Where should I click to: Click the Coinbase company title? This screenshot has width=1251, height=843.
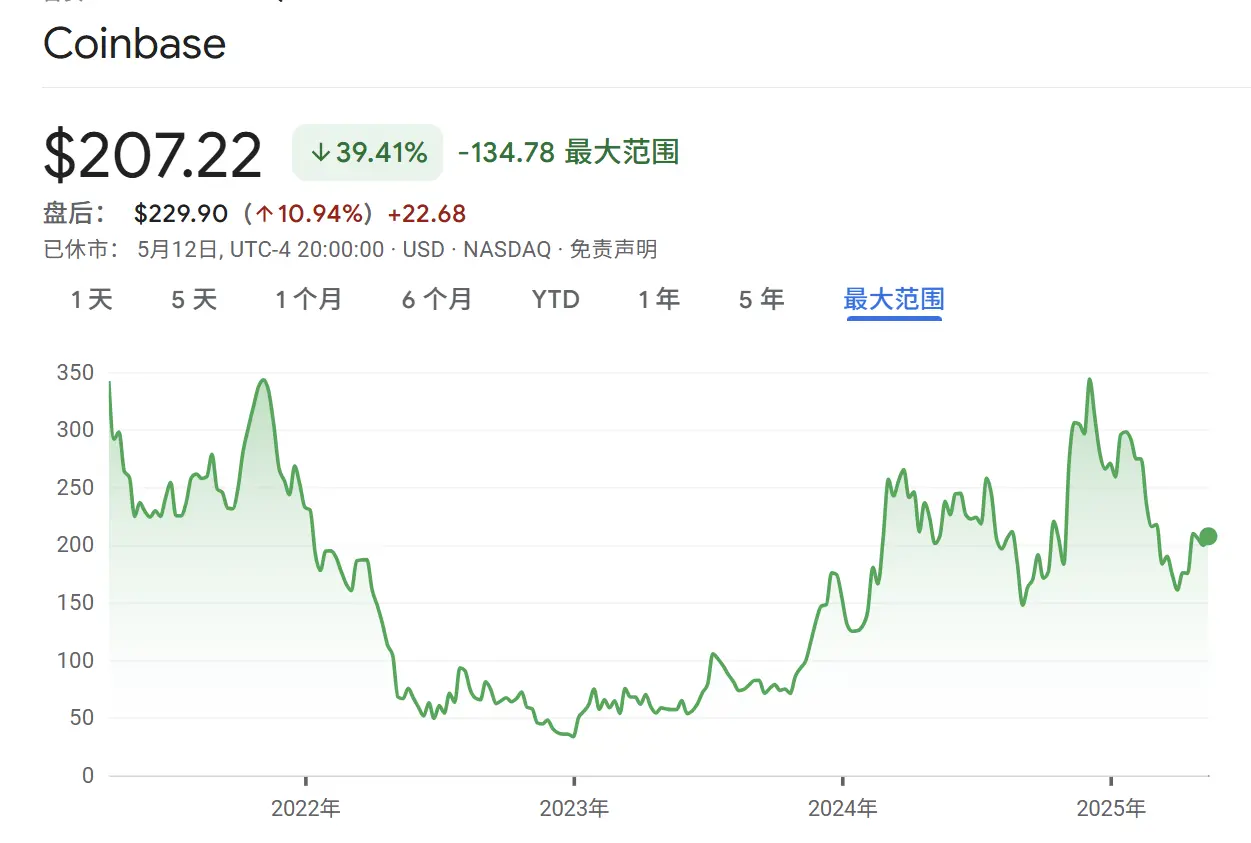(x=135, y=44)
